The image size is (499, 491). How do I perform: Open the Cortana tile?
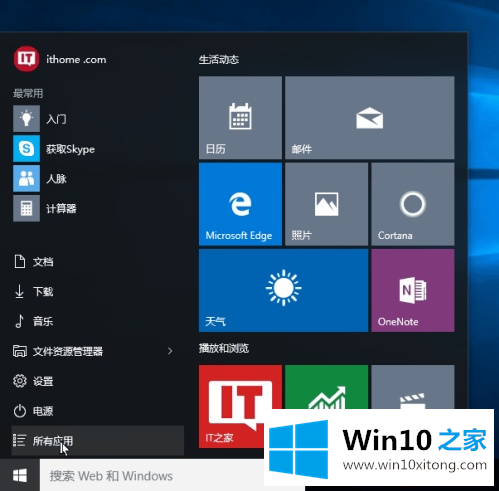413,204
